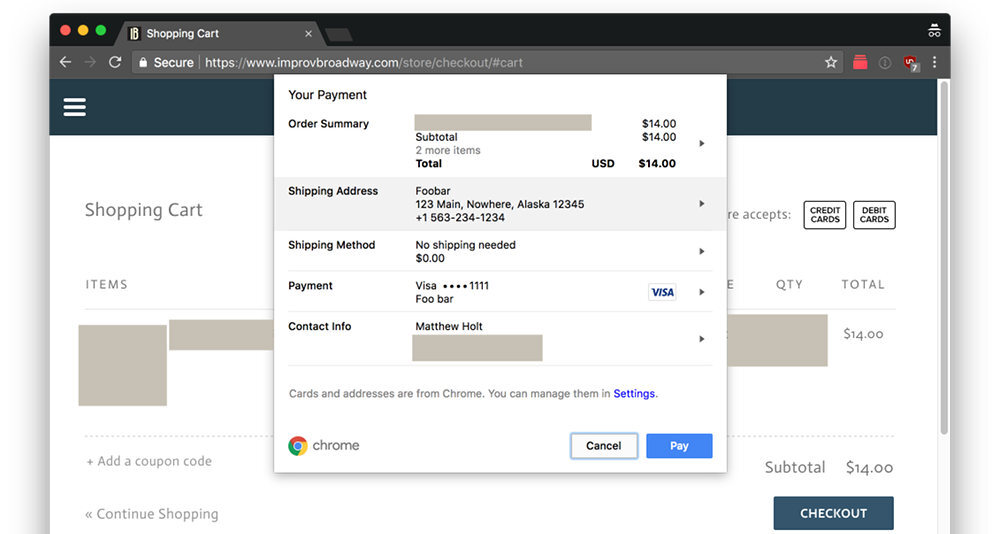Click Continue Shopping link
The height and width of the screenshot is (534, 1000).
click(x=152, y=514)
